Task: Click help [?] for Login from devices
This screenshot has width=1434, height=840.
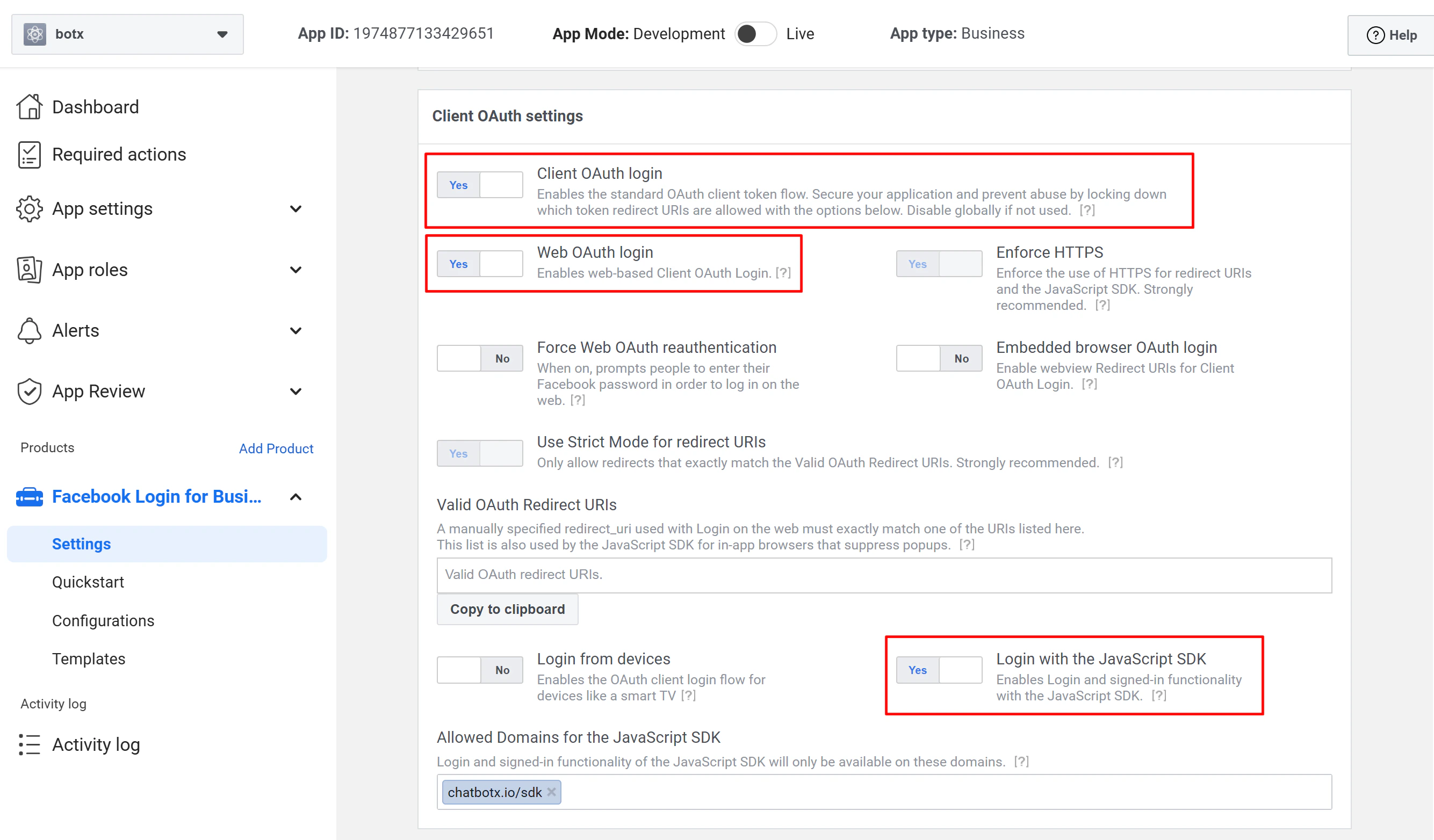Action: click(689, 696)
